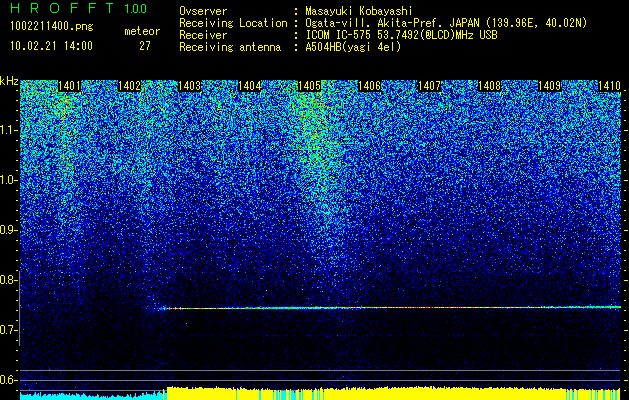Click the 1405 time marker
629x400 pixels.
(309, 86)
